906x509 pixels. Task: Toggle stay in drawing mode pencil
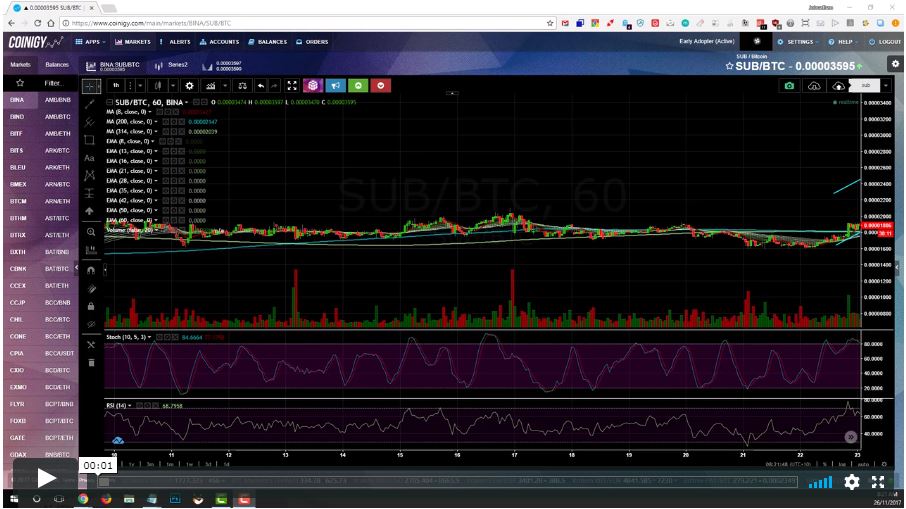(91, 289)
